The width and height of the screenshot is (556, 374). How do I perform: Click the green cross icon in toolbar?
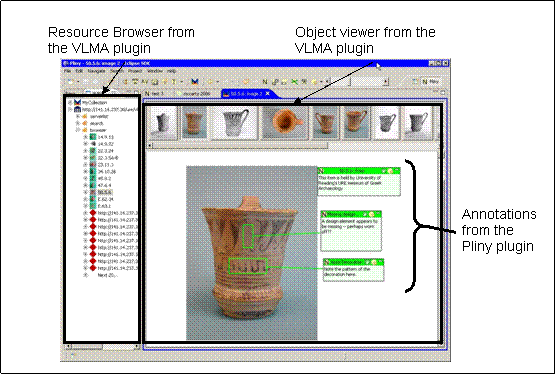tap(294, 82)
